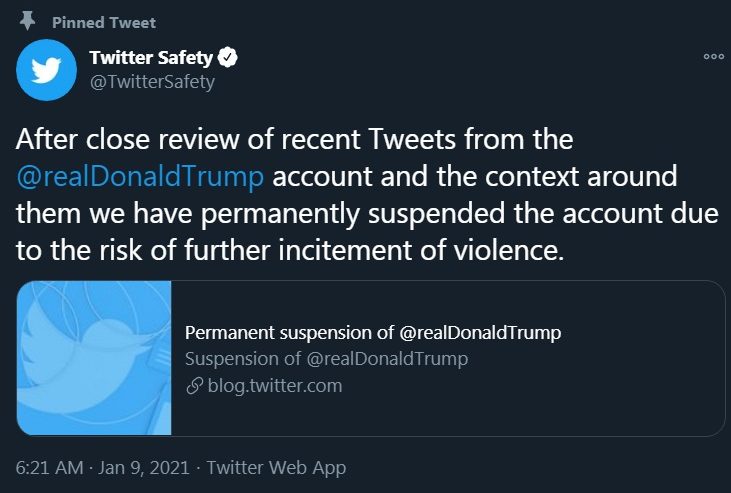Click the pin icon beside Pinned Tweet
Viewport: 731px width, 493px height.
click(28, 21)
